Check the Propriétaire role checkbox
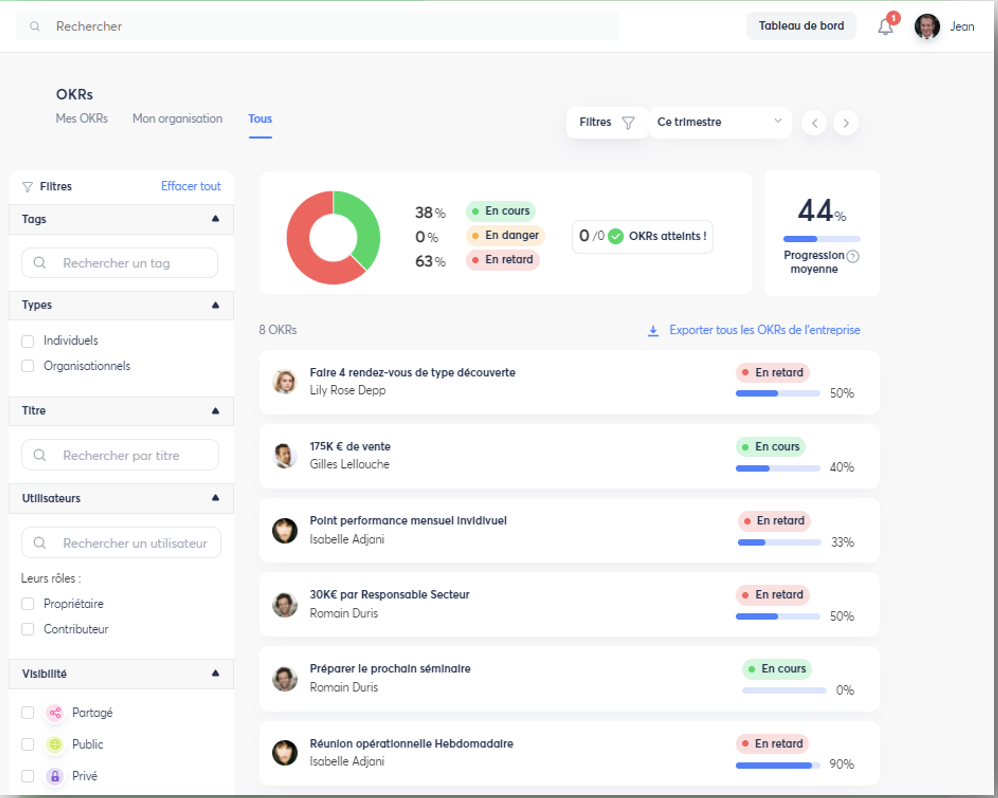This screenshot has height=798, width=998. click(28, 604)
